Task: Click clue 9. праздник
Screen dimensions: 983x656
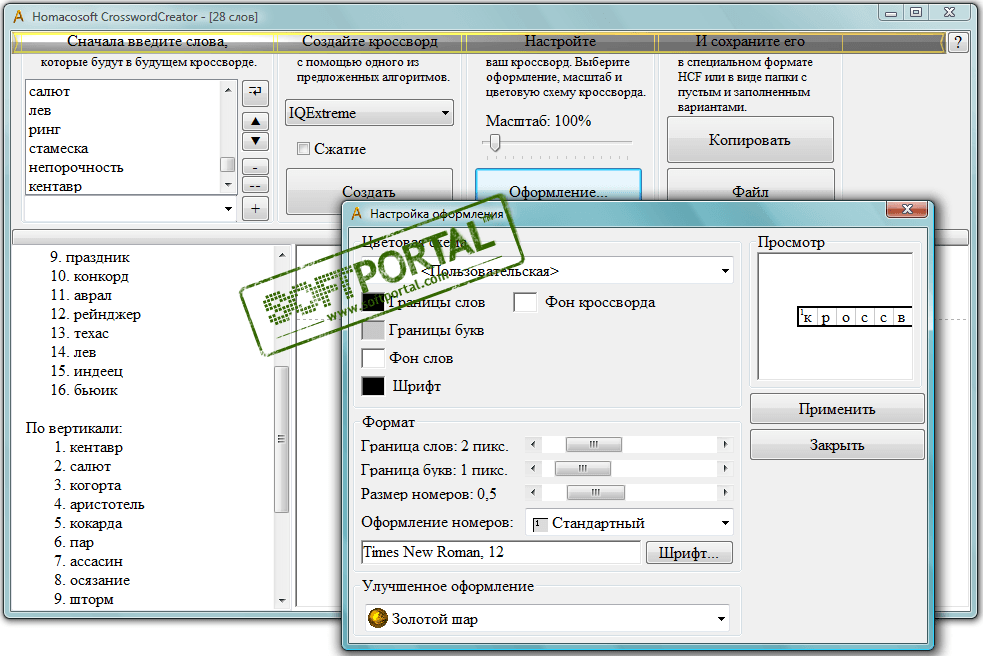Action: point(90,257)
